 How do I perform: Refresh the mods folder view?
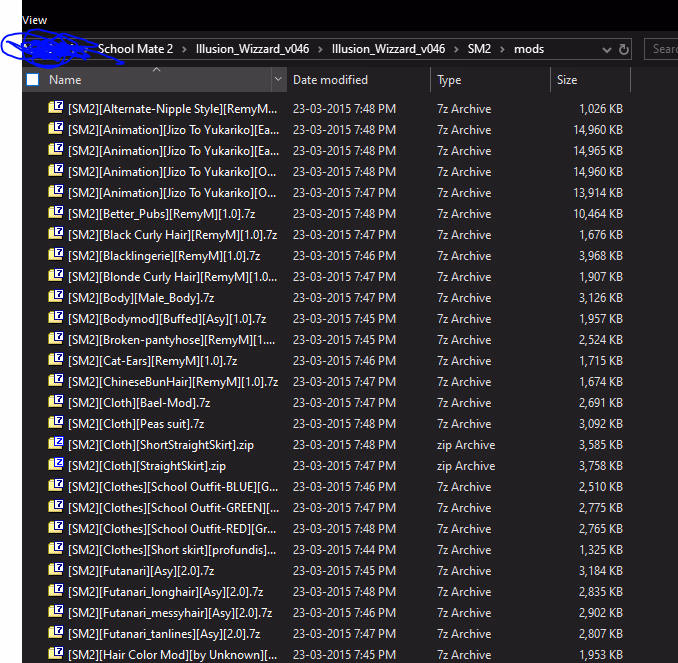click(x=624, y=49)
